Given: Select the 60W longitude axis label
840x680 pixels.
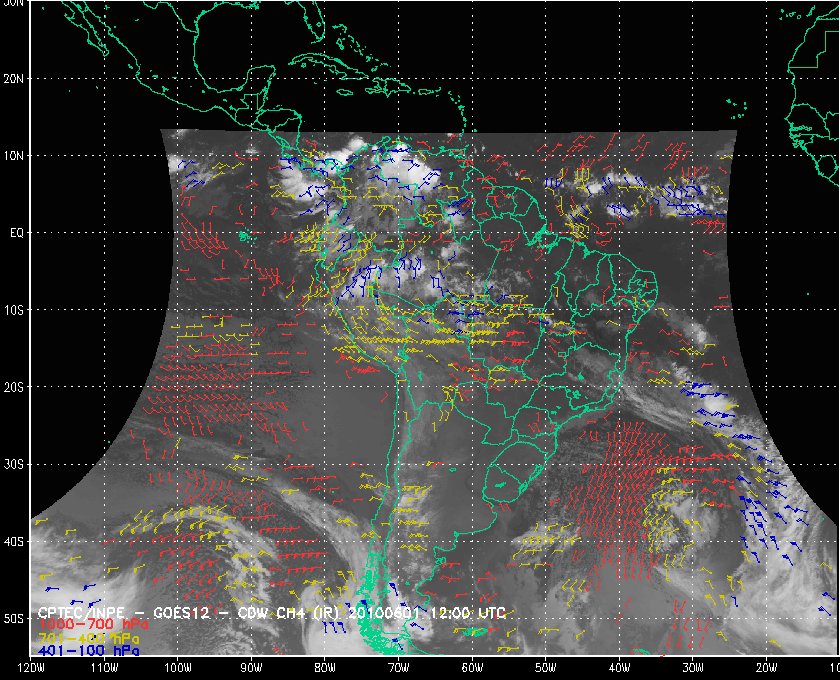Looking at the screenshot, I should pyautogui.click(x=472, y=668).
